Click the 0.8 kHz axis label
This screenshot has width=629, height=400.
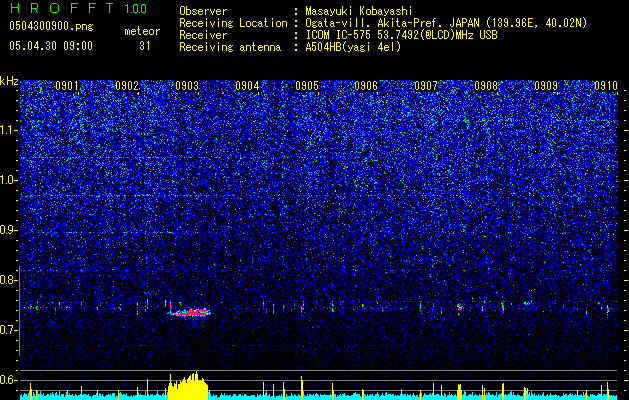[x=9, y=280]
